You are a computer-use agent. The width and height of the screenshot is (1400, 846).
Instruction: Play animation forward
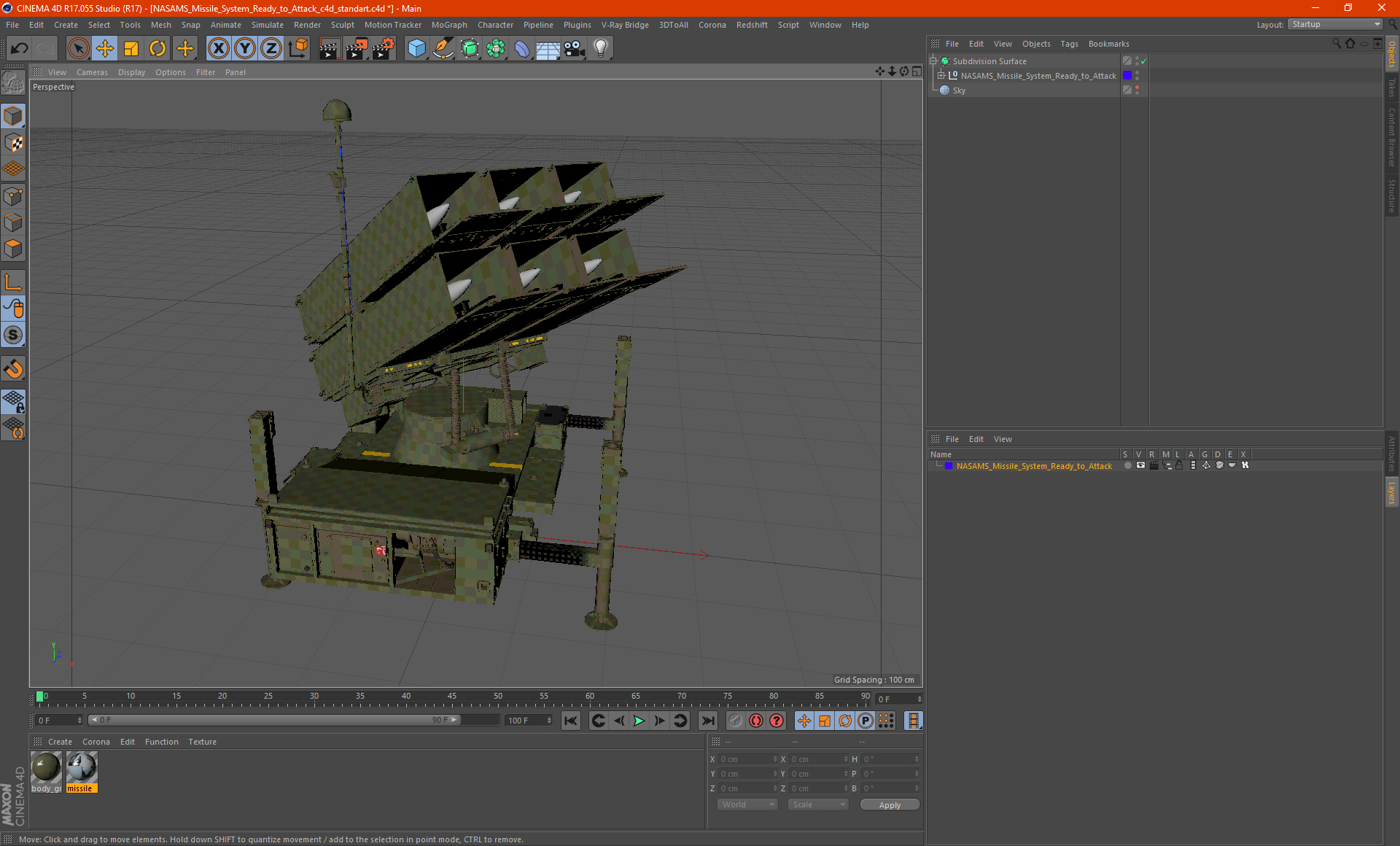639,721
